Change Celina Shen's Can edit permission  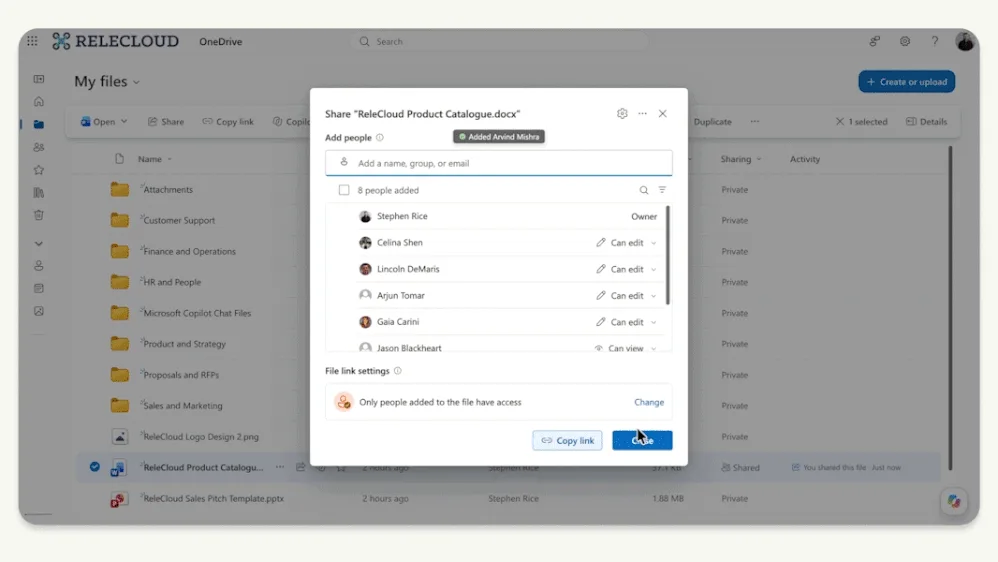tap(626, 242)
